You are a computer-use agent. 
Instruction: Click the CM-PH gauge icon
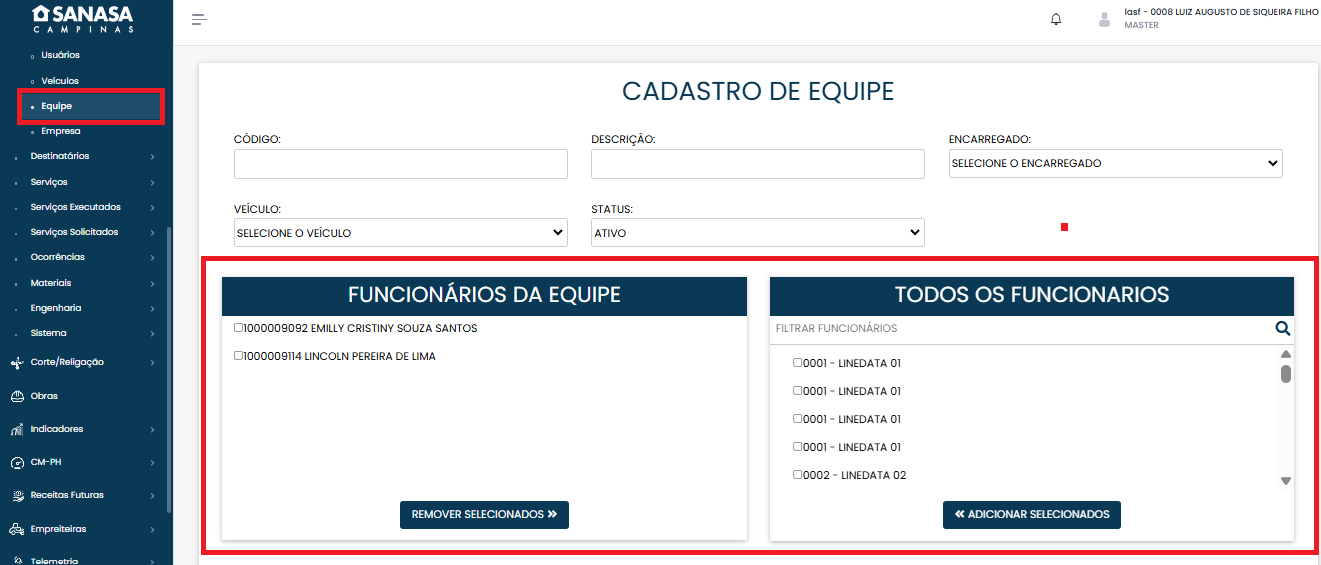point(17,463)
